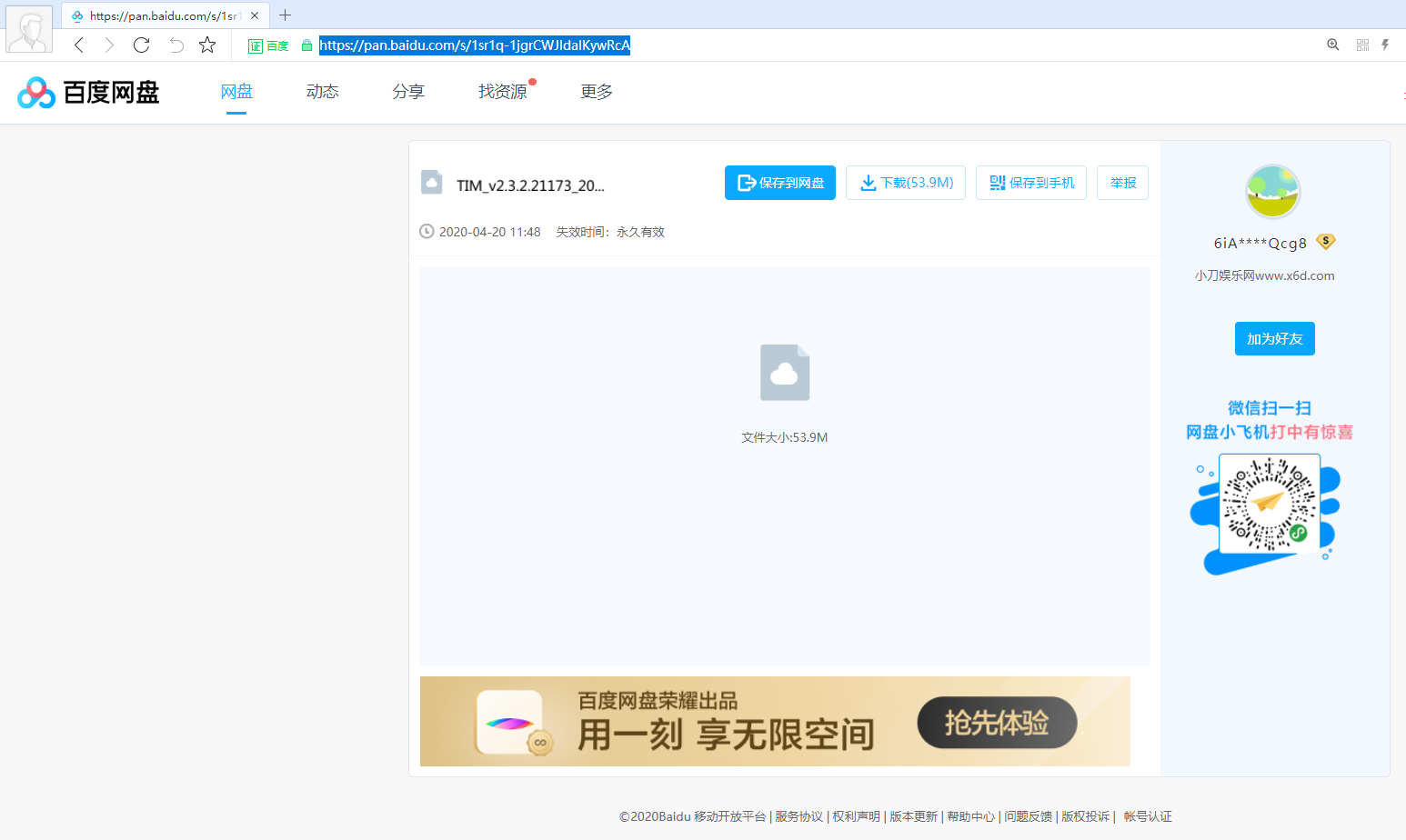Bookmark page with the star icon
Screen dimensions: 1406x840
coord(207,45)
